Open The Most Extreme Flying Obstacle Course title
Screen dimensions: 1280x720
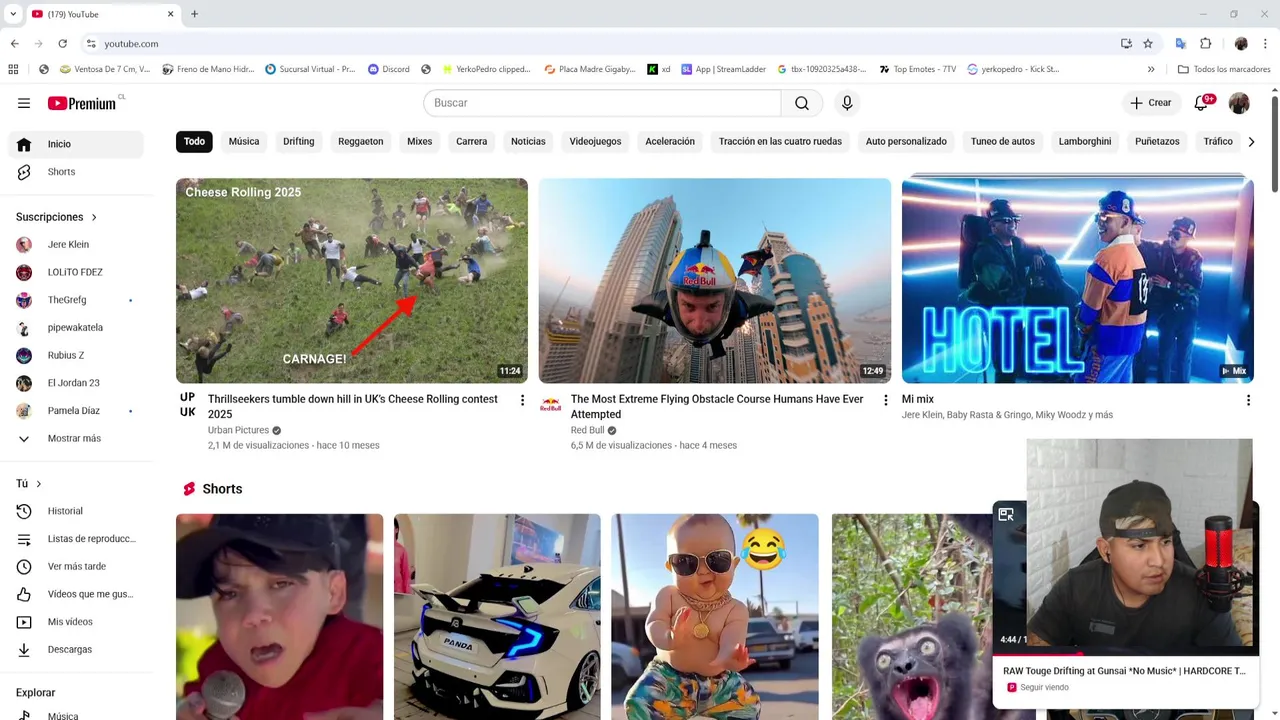point(717,406)
